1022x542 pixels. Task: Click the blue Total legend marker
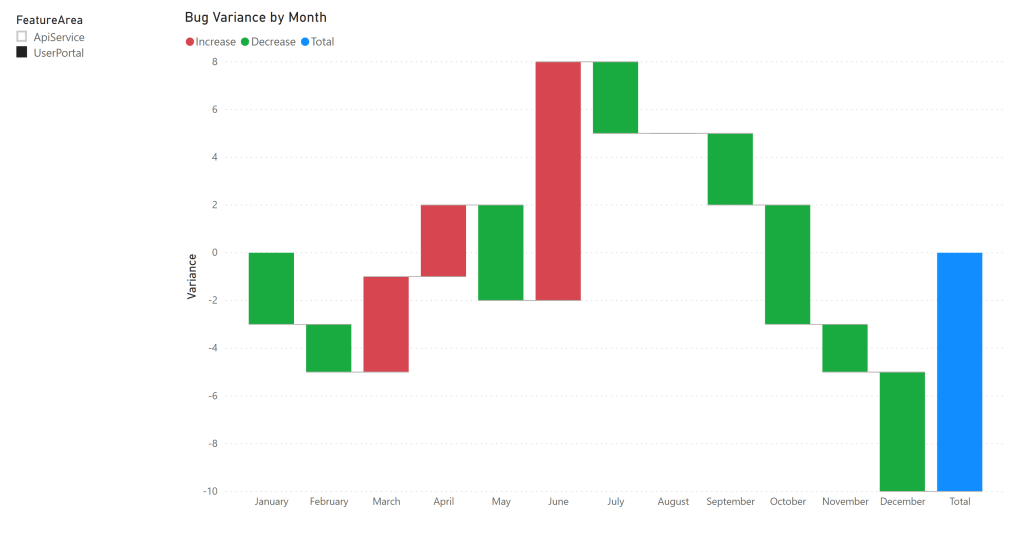tap(304, 42)
